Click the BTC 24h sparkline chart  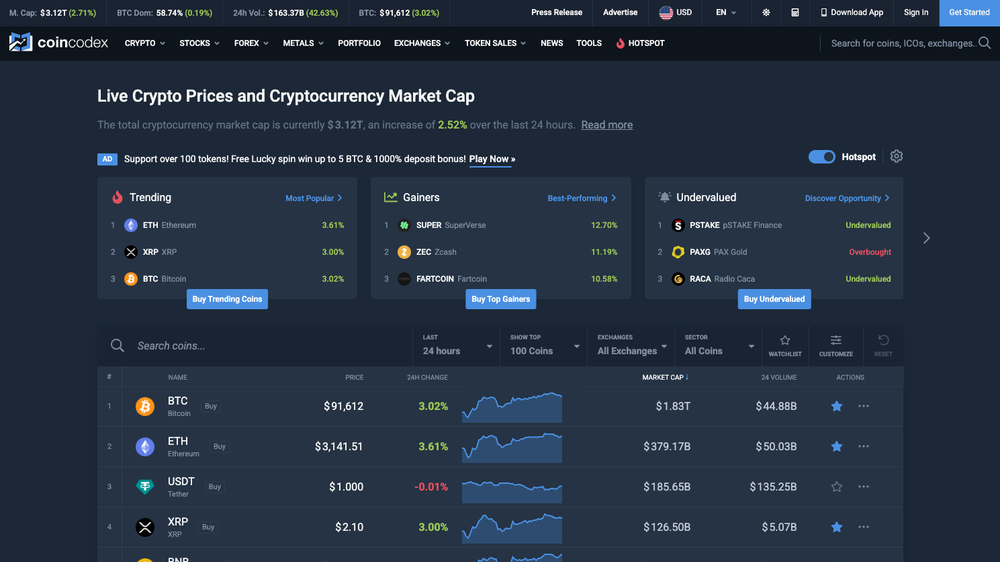pyautogui.click(x=512, y=407)
